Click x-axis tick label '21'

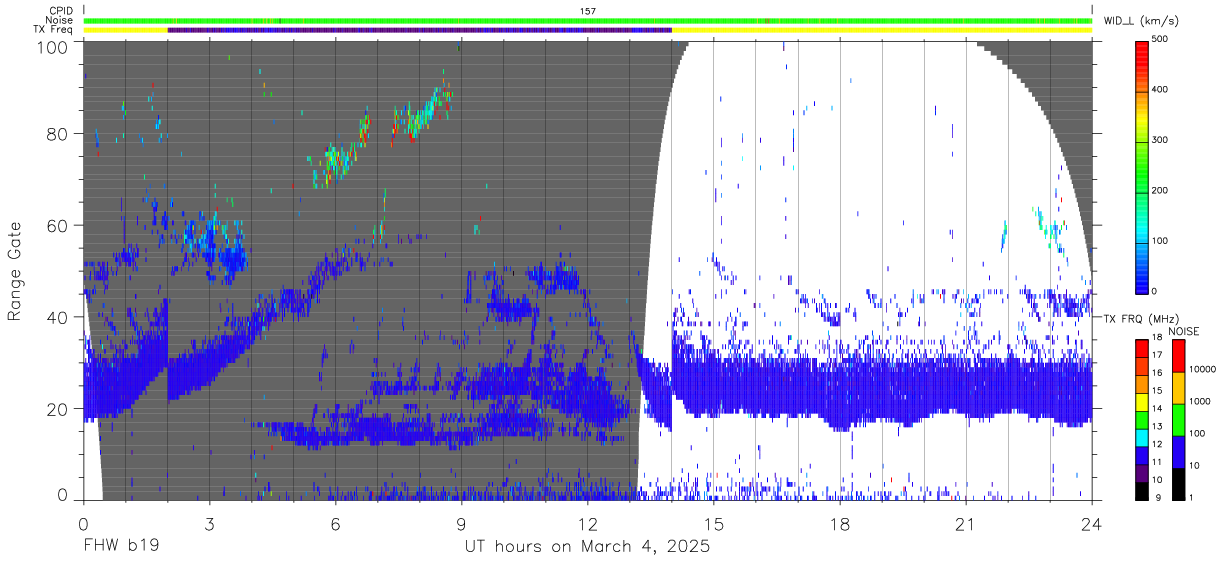(966, 525)
